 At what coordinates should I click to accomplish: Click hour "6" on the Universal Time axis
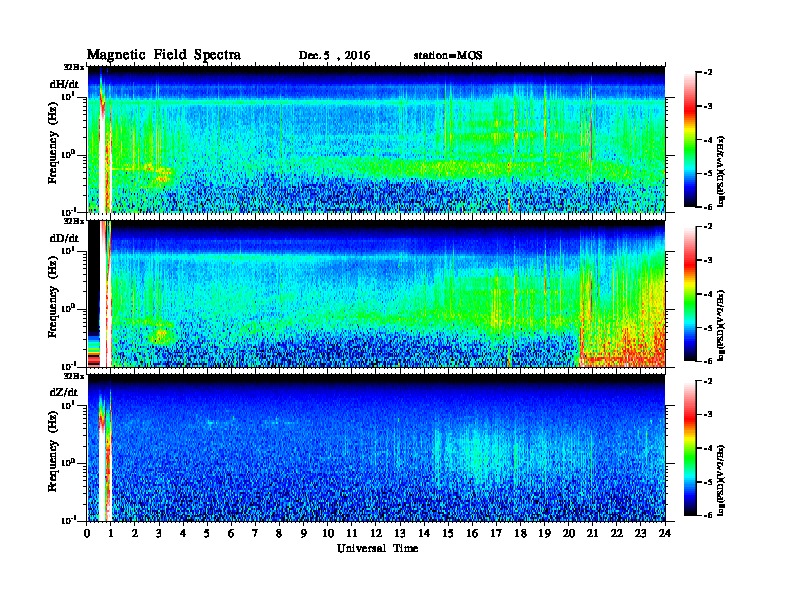coord(231,533)
